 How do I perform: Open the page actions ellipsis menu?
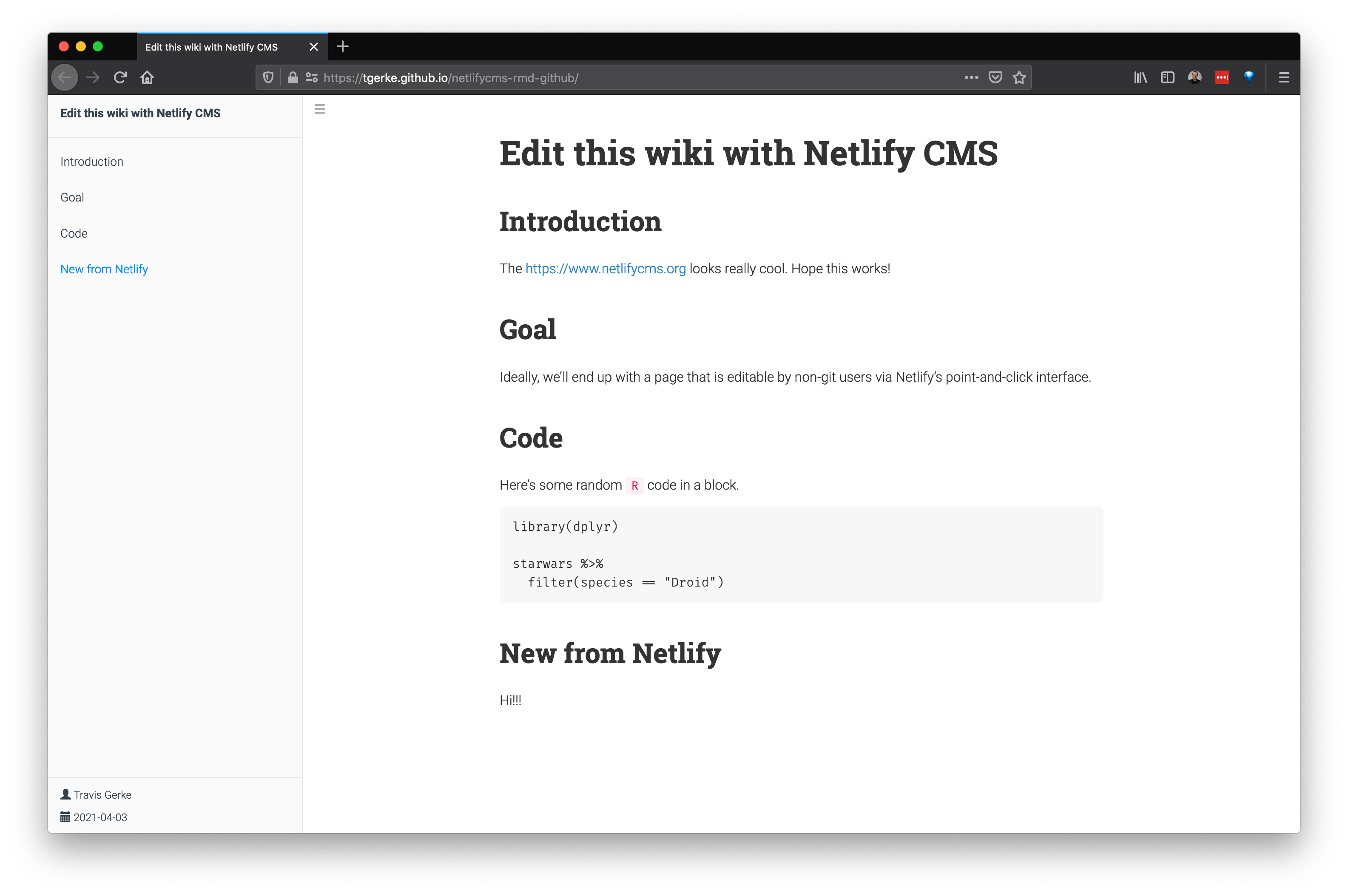971,77
